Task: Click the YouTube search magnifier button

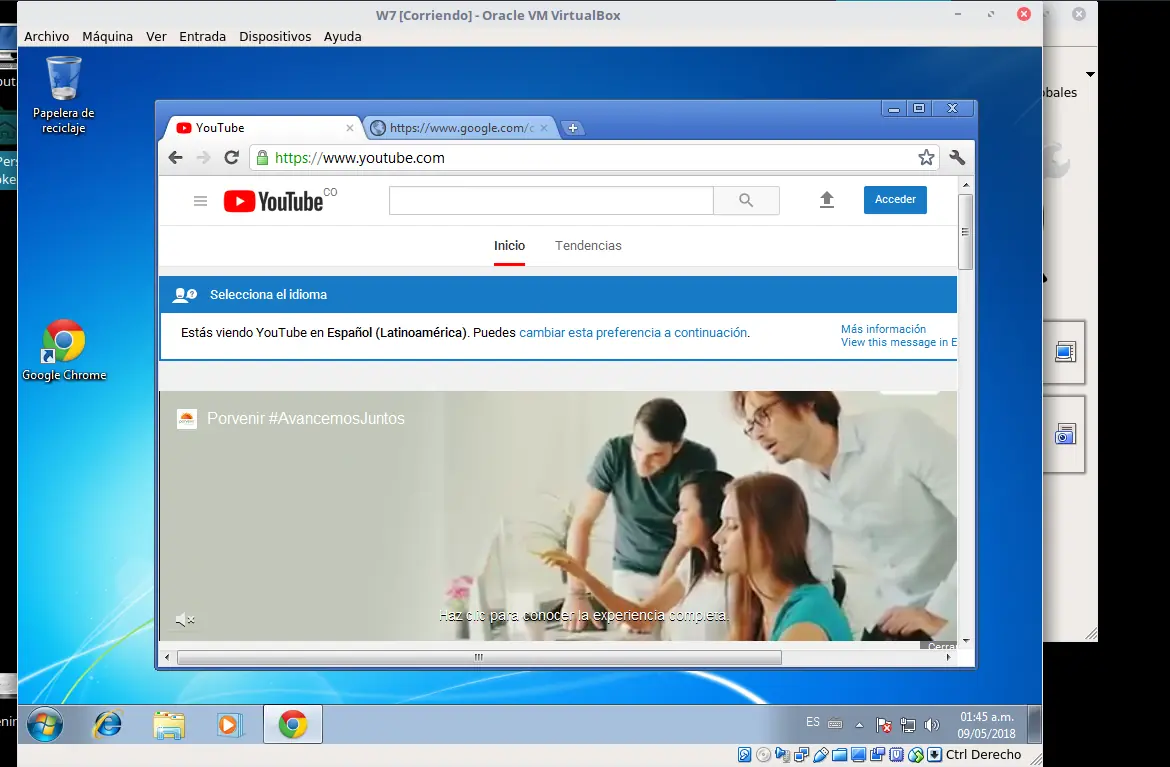Action: pyautogui.click(x=746, y=200)
